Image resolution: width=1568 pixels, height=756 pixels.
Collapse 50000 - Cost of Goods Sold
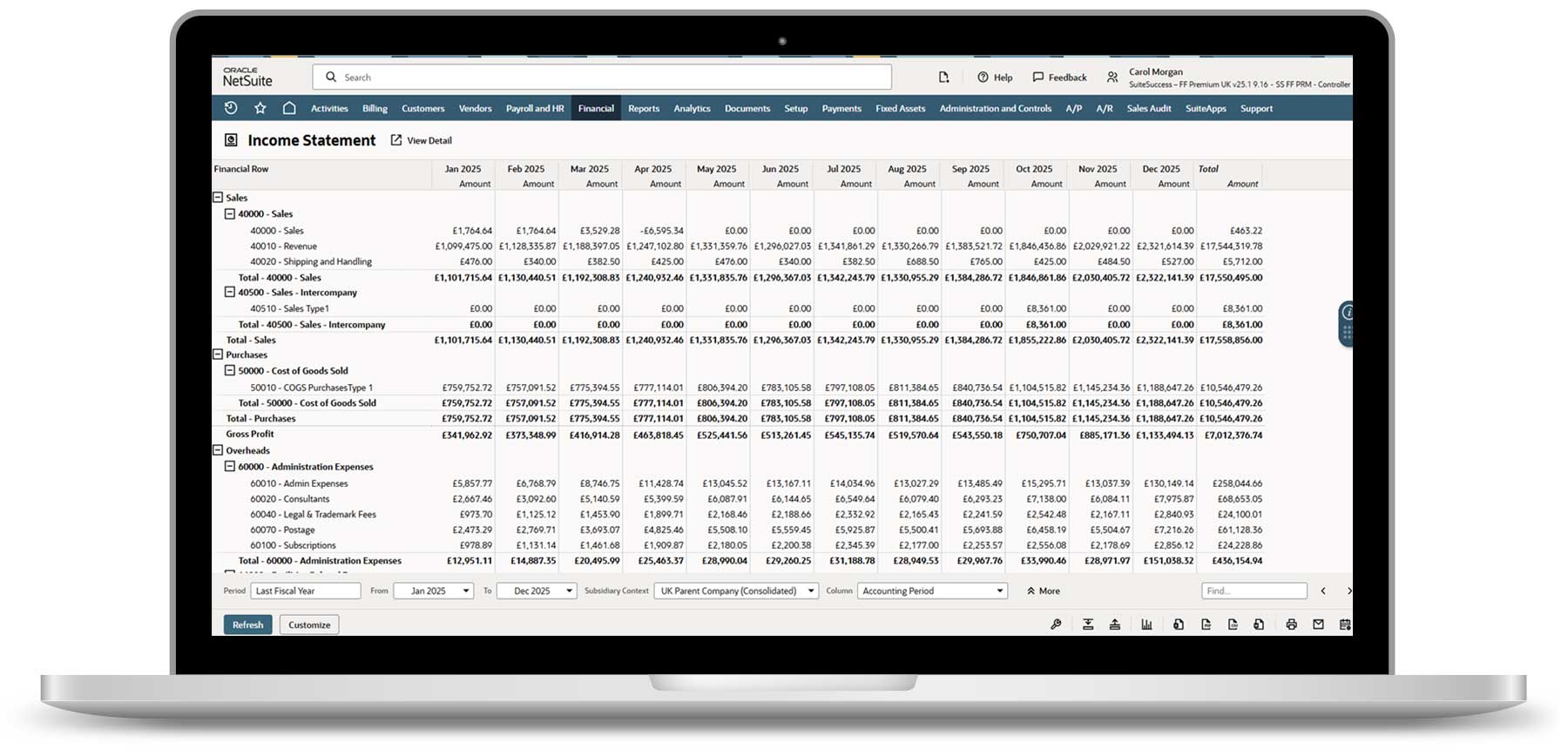(230, 370)
